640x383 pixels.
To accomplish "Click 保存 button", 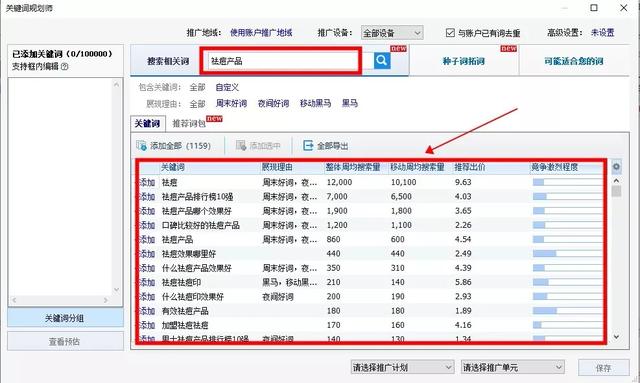I will [604, 367].
